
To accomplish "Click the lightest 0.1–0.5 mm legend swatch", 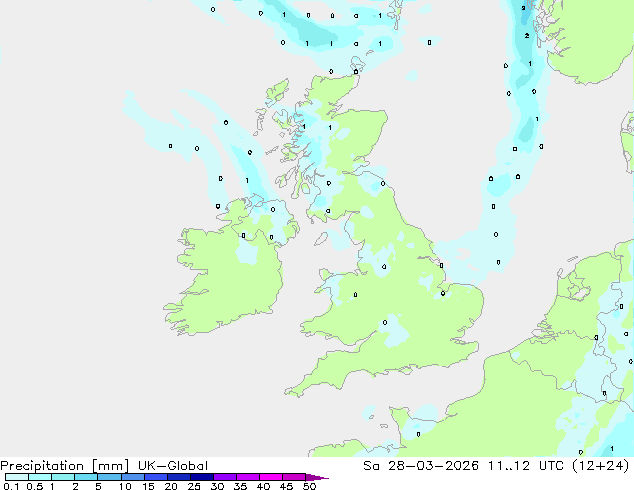I will [x=17, y=477].
